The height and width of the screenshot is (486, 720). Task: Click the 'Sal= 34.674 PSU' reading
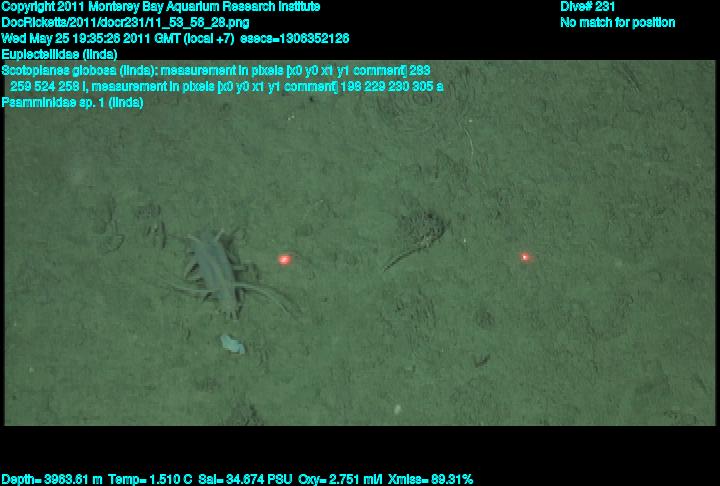(x=245, y=479)
